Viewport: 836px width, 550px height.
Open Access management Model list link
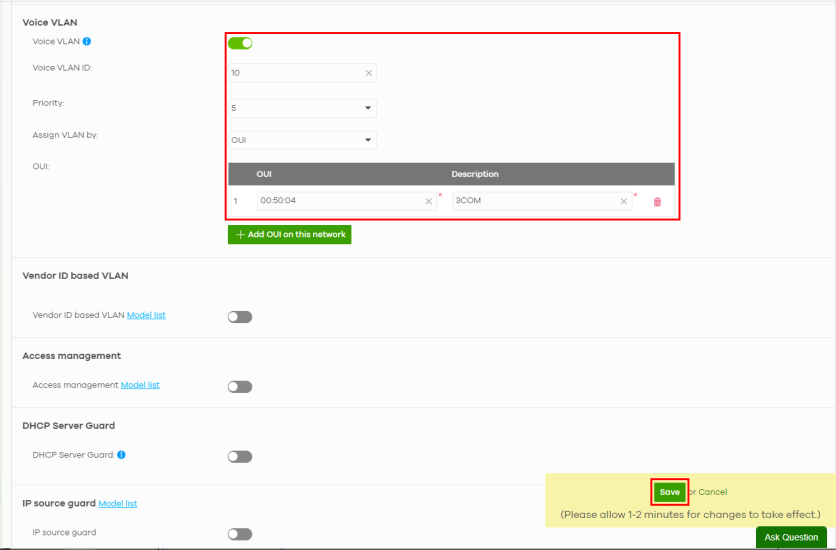click(140, 385)
